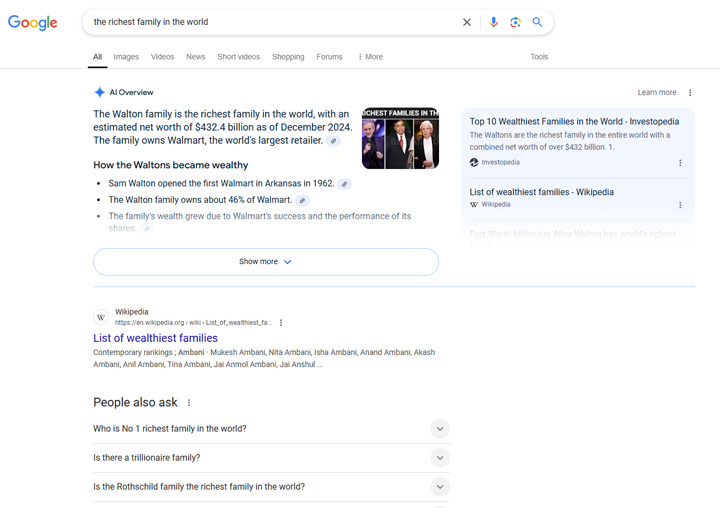Open Google Lens image search

point(515,22)
